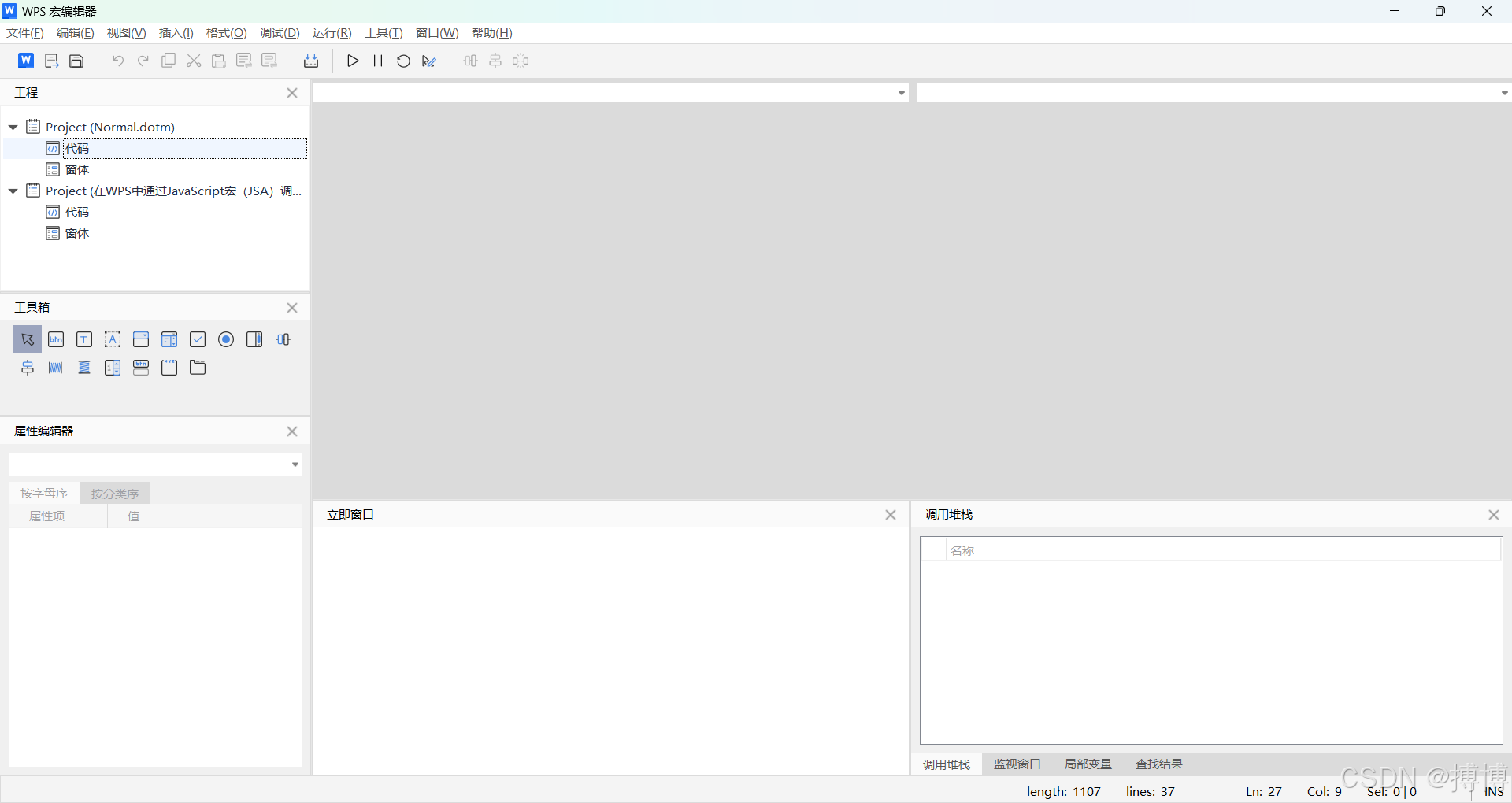Open the 文件(F) menu
Screen dimensions: 1512x803
click(25, 33)
